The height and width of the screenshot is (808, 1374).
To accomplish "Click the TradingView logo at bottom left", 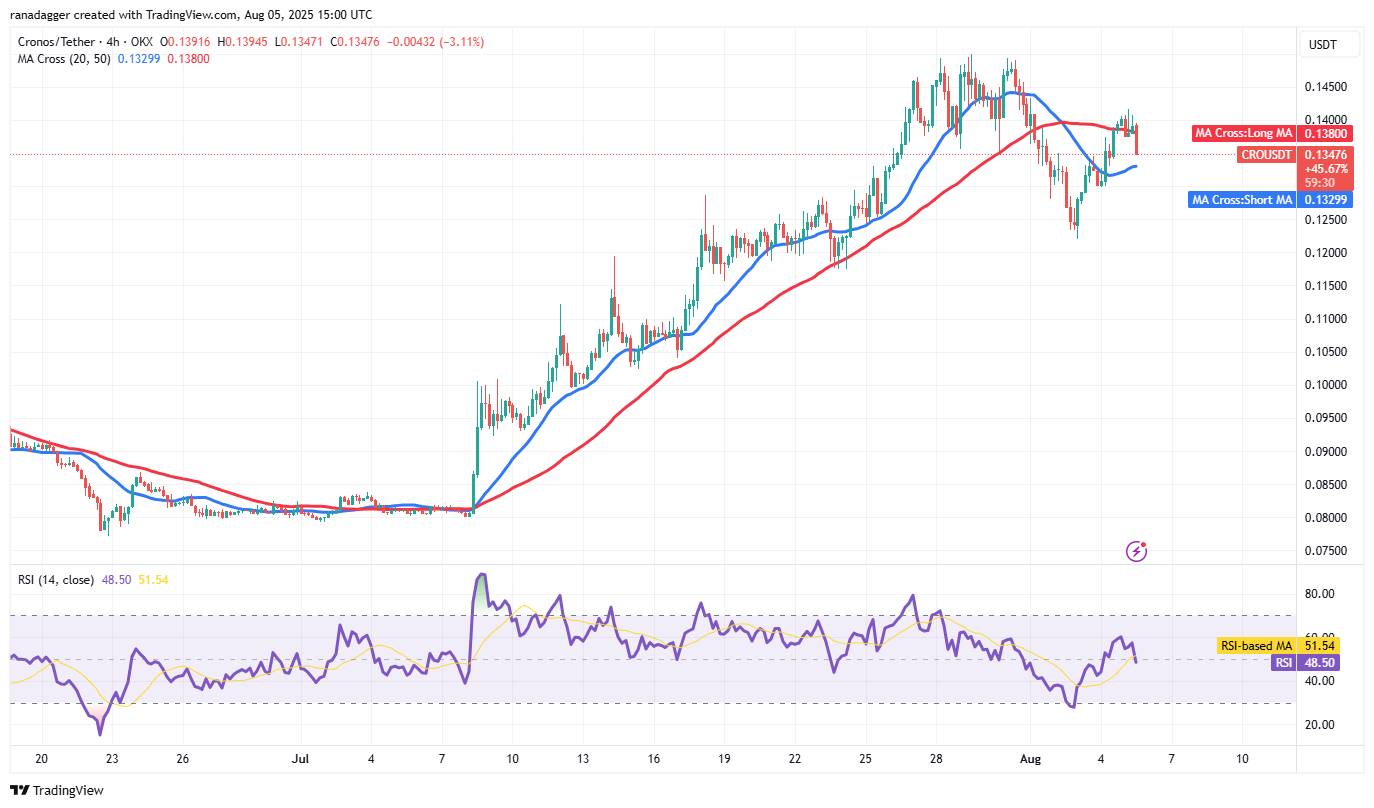I will 57,790.
